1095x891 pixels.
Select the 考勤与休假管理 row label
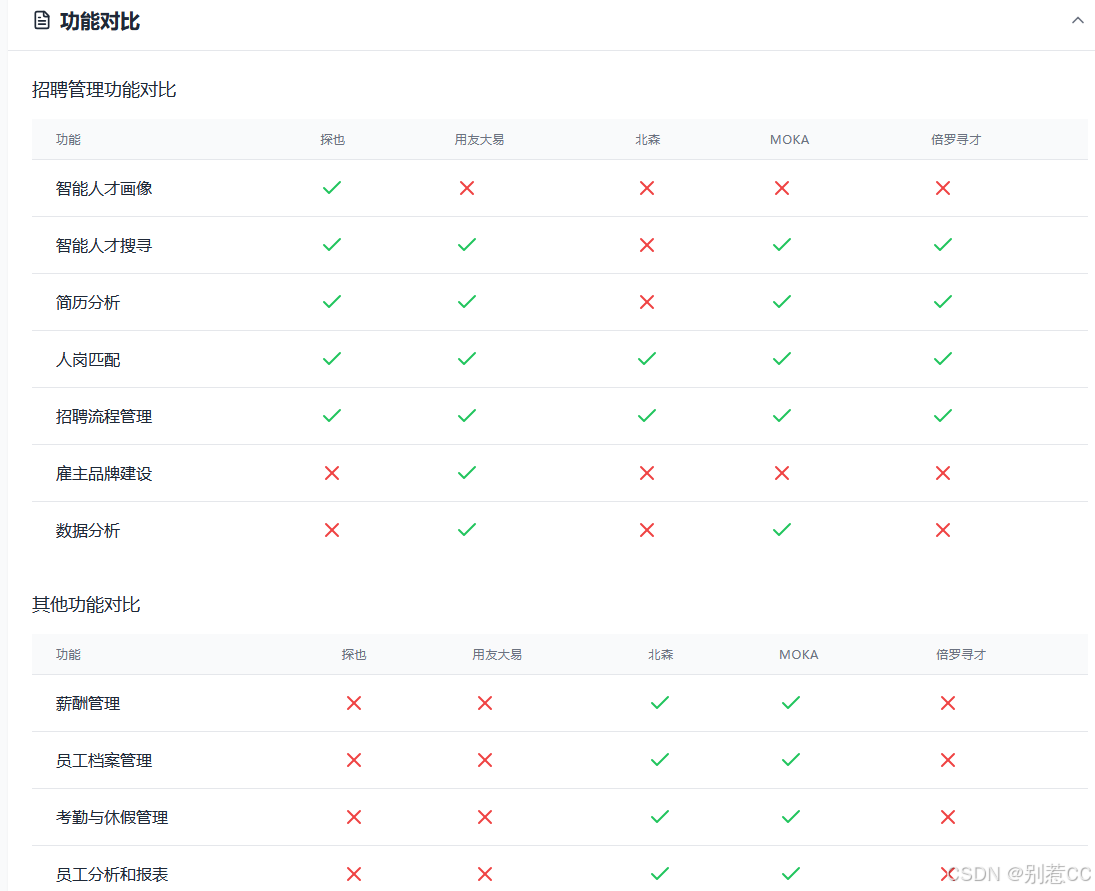click(x=112, y=817)
